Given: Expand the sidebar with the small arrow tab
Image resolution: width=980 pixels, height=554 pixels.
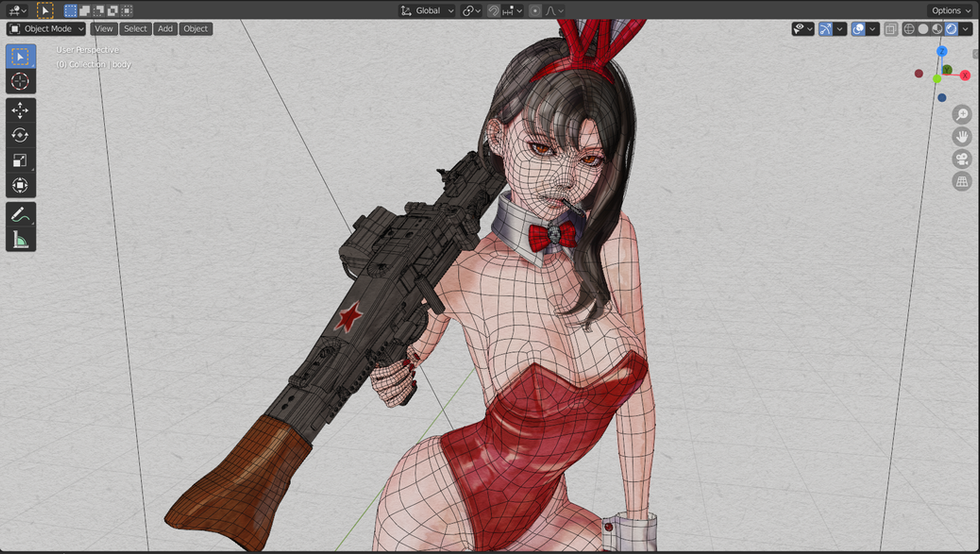Looking at the screenshot, I should pos(976,54).
